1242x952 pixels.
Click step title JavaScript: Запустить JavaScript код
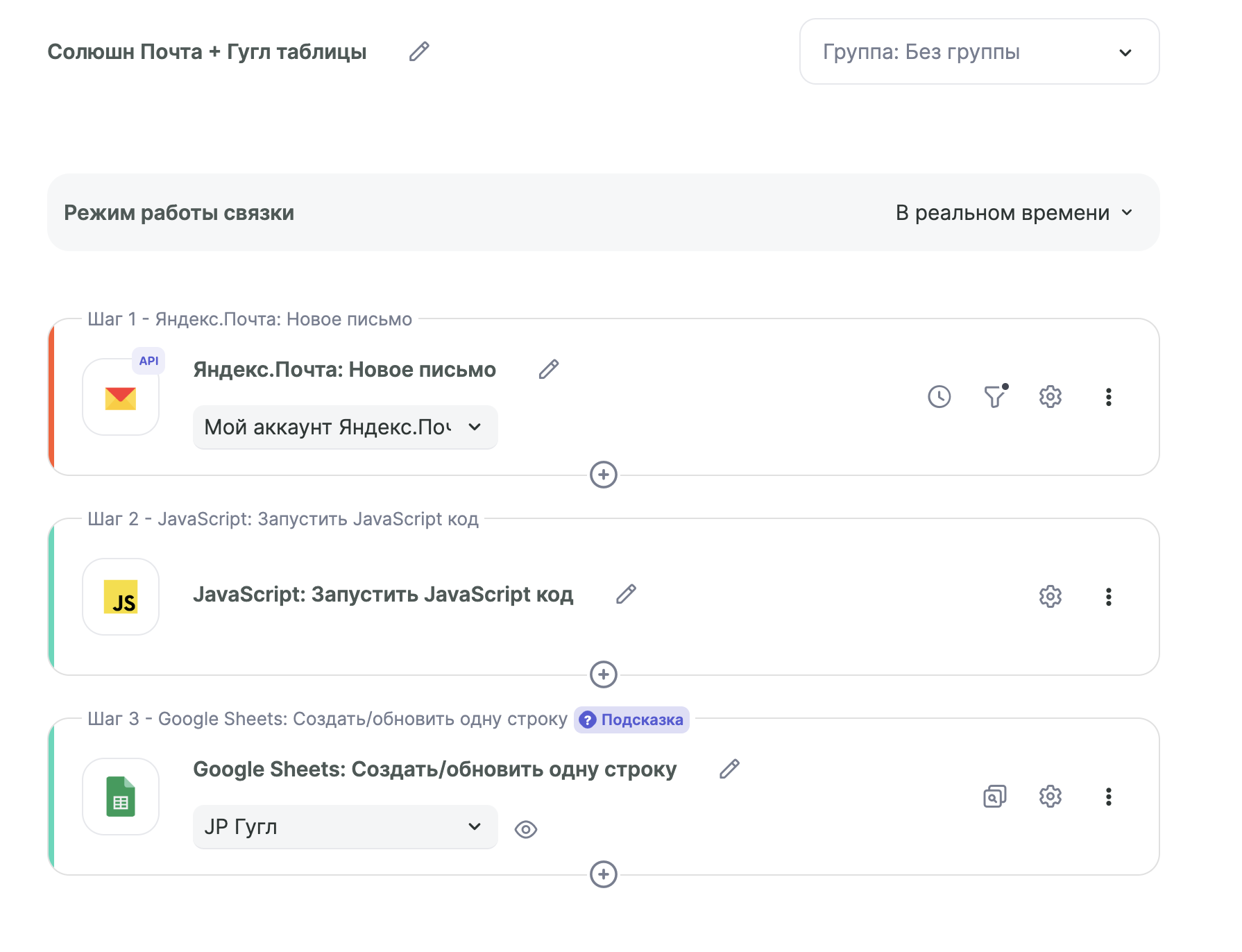point(383,594)
